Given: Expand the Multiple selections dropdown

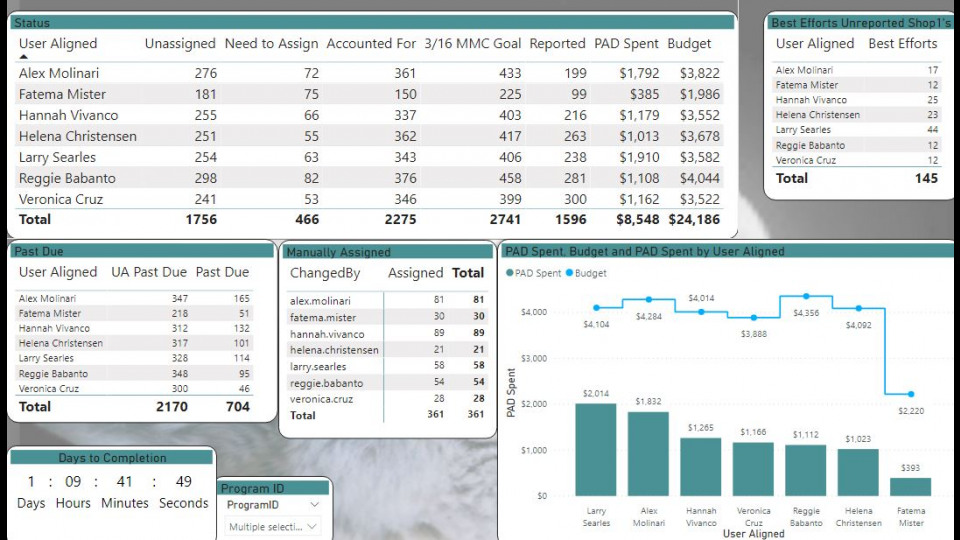Looking at the screenshot, I should click(x=312, y=527).
